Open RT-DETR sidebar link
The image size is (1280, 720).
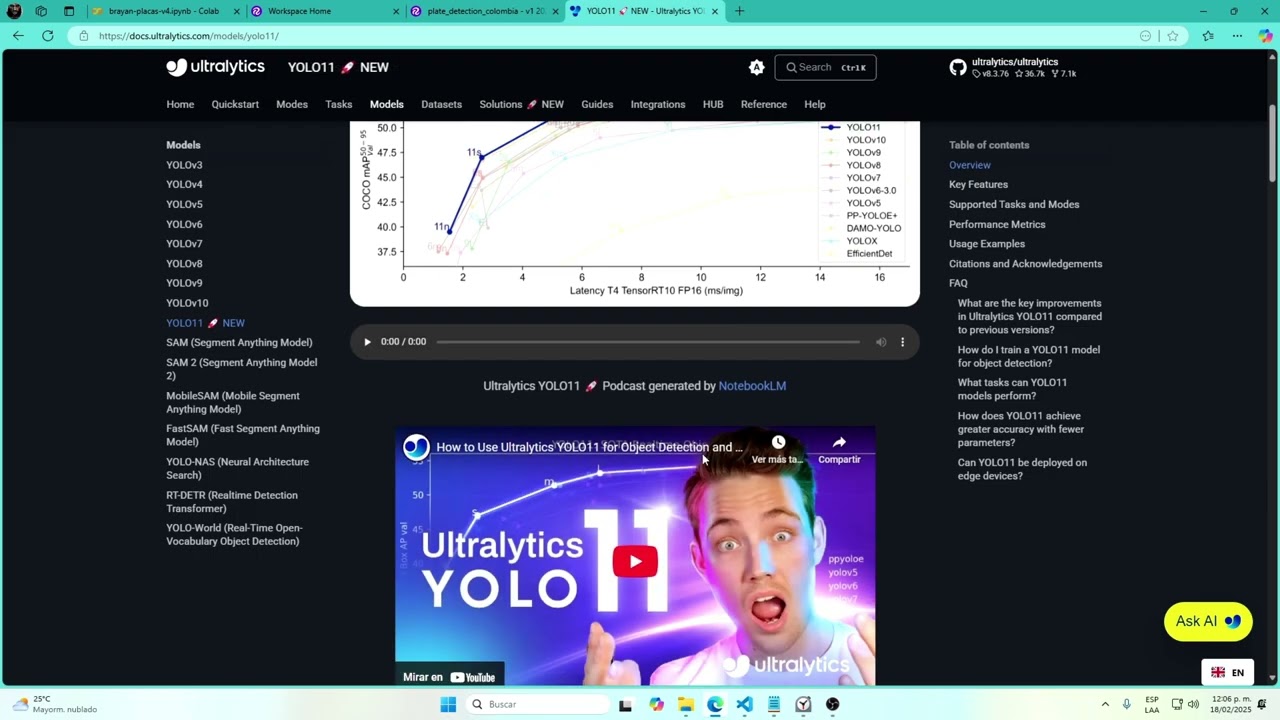(x=232, y=501)
